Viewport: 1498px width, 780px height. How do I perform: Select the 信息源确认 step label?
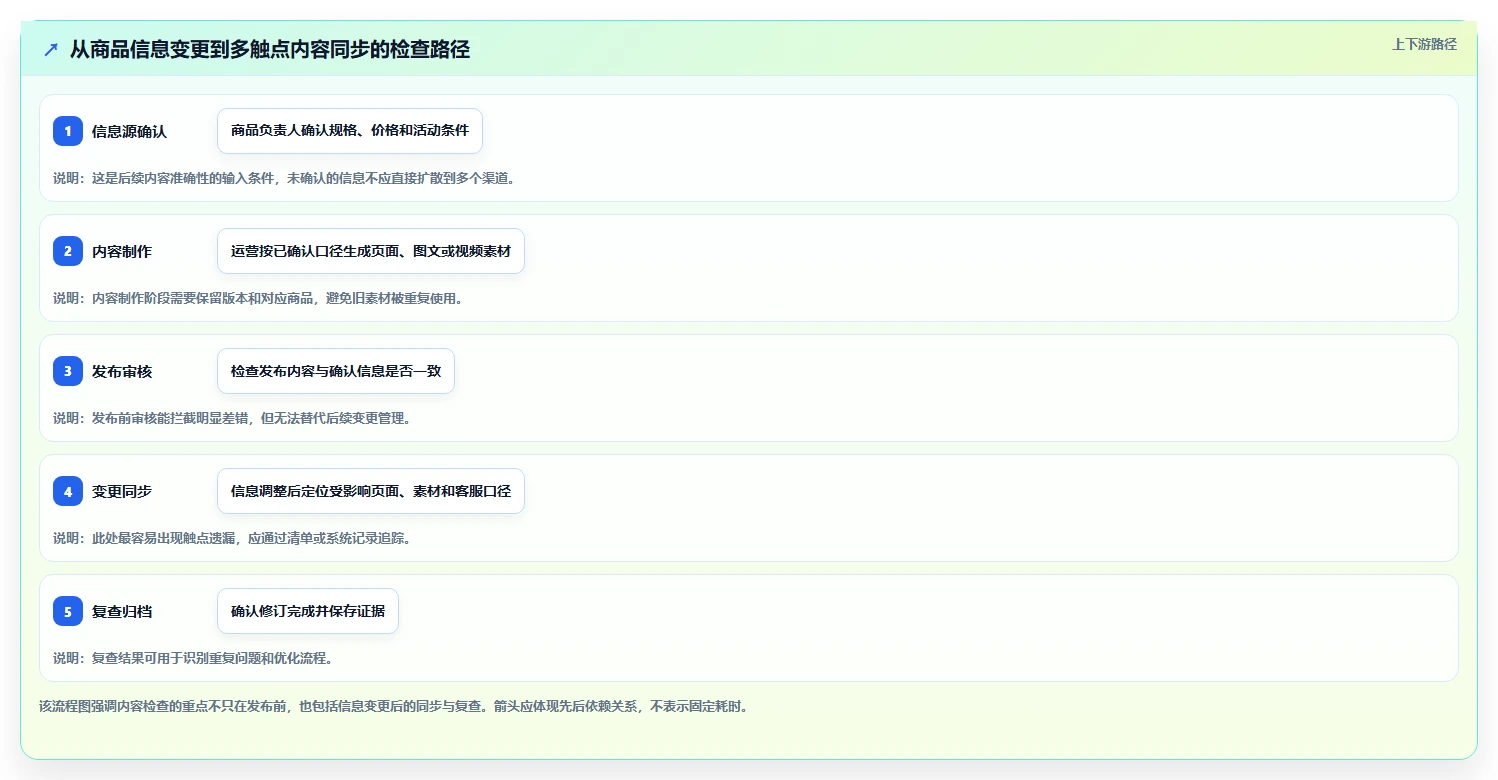pos(129,131)
